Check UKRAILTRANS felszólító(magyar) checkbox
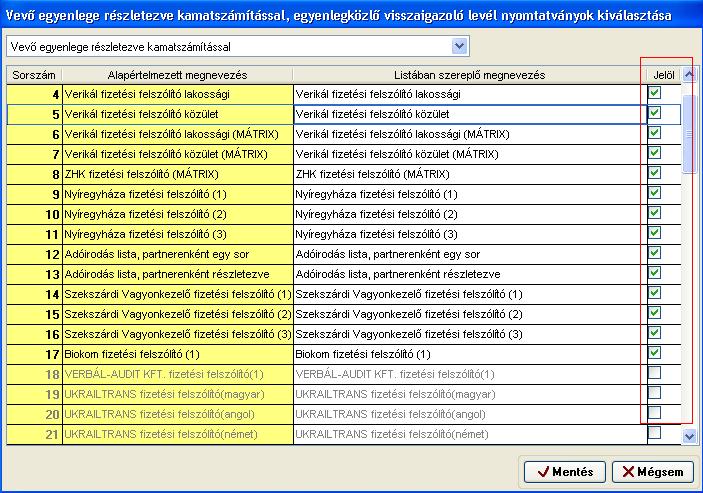The width and height of the screenshot is (703, 493). [655, 393]
